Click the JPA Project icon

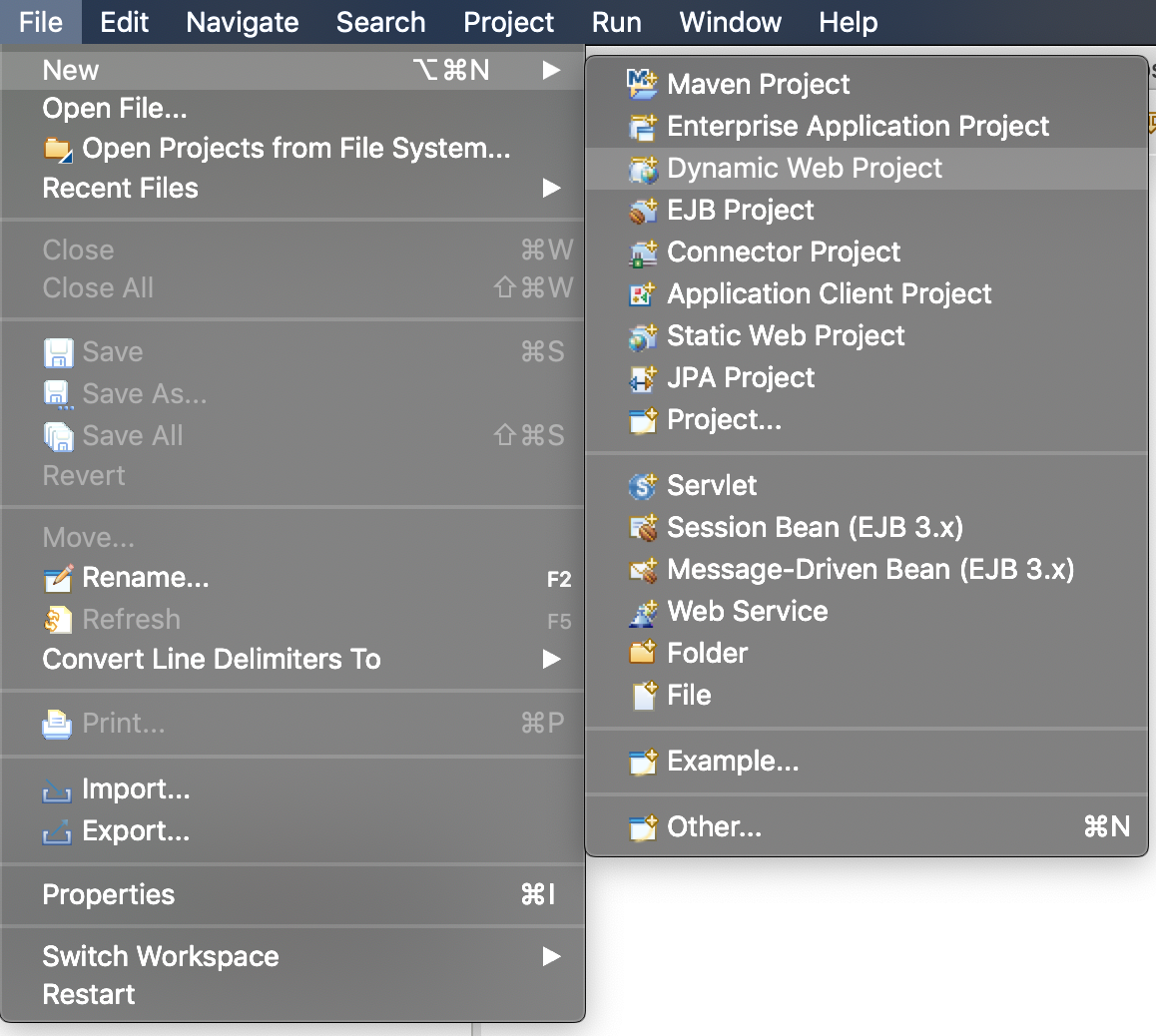642,378
